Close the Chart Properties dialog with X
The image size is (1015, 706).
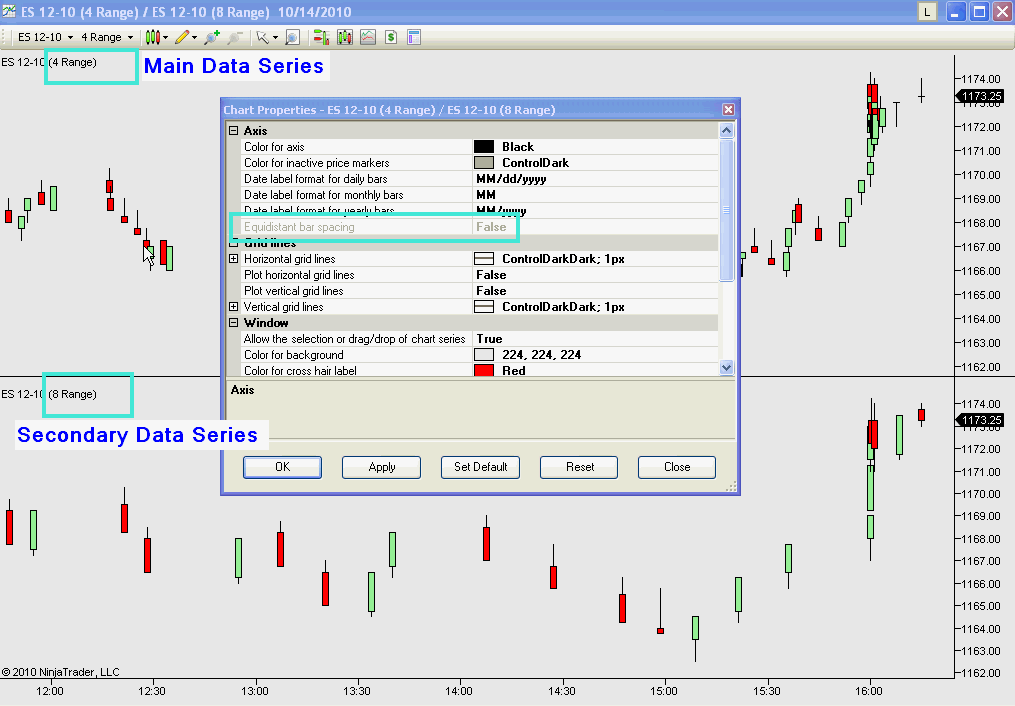pyautogui.click(x=728, y=109)
